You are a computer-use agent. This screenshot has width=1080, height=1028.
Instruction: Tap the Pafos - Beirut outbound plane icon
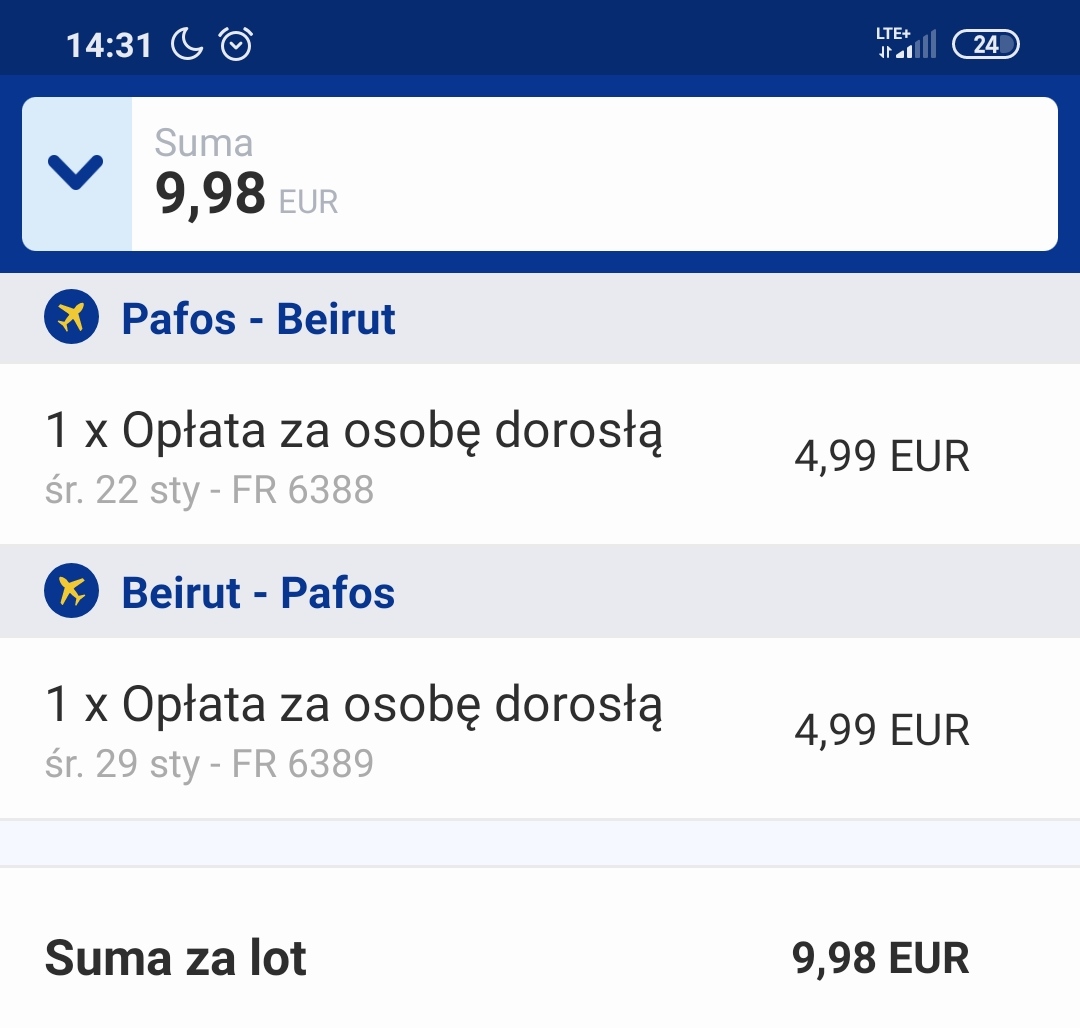pos(72,317)
